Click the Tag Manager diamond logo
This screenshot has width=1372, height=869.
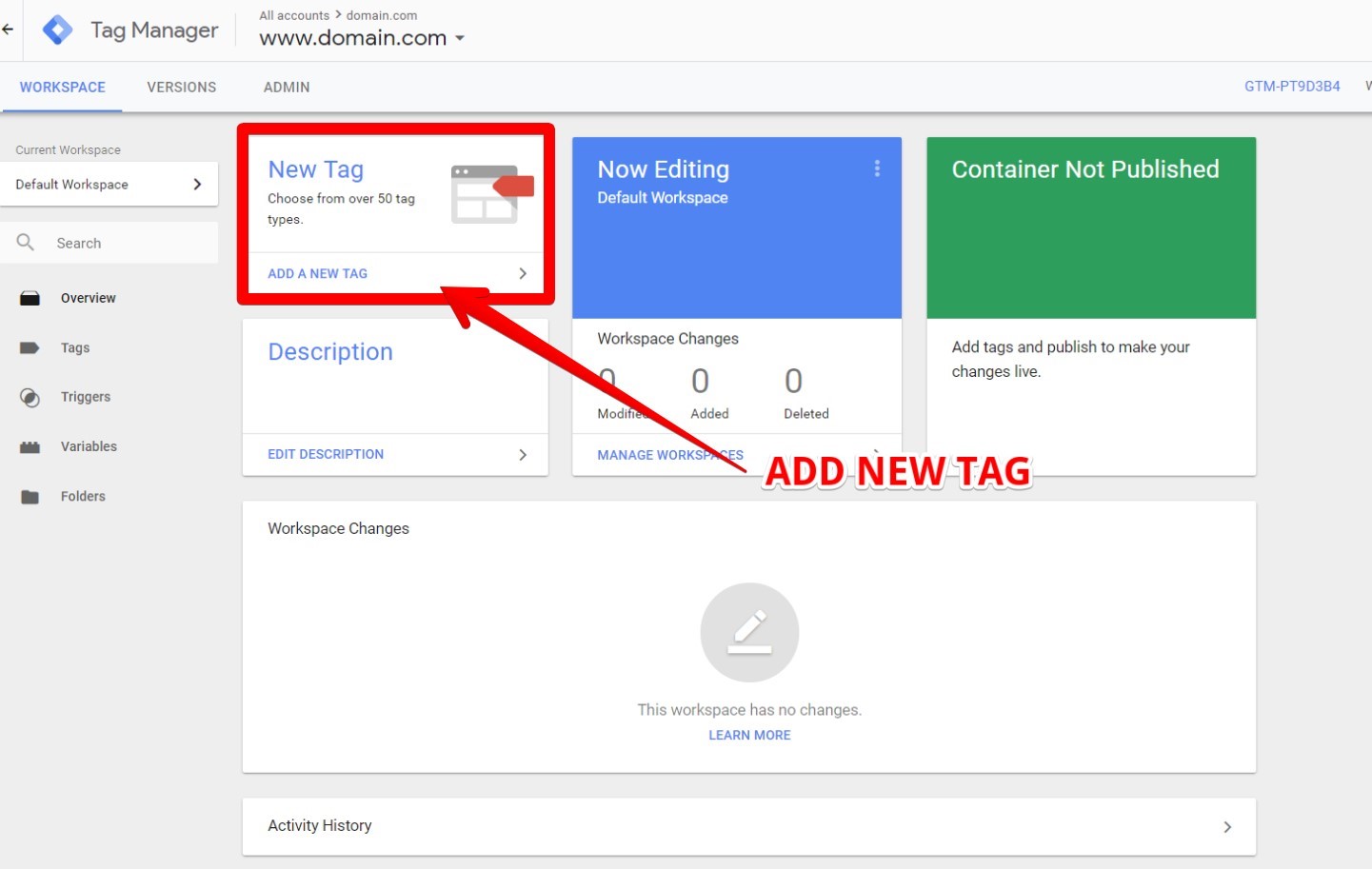coord(58,30)
